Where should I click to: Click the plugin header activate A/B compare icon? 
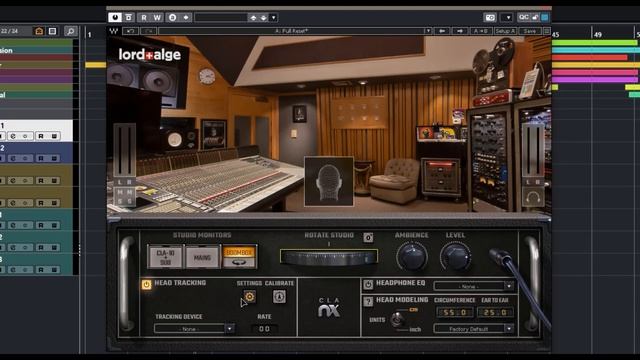pos(173,18)
